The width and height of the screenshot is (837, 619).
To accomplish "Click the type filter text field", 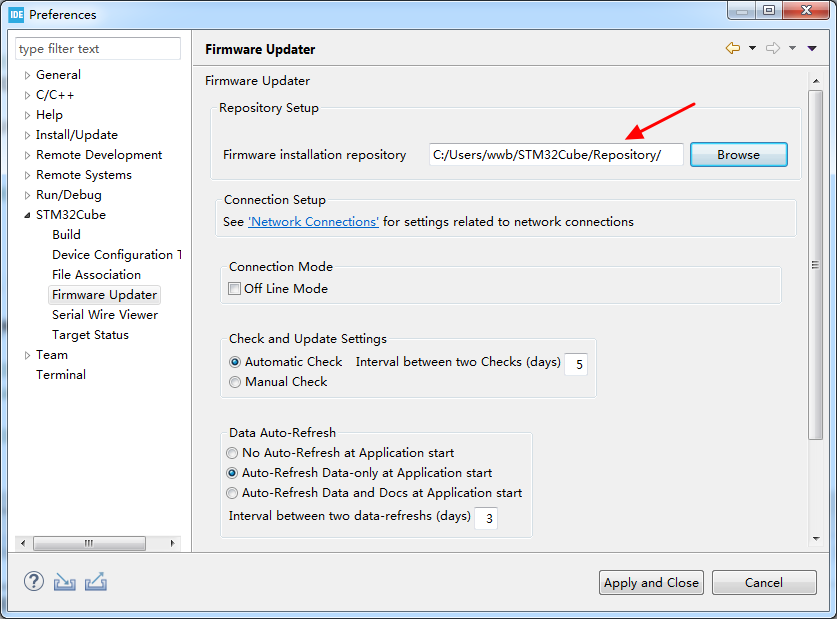I will pyautogui.click(x=98, y=49).
